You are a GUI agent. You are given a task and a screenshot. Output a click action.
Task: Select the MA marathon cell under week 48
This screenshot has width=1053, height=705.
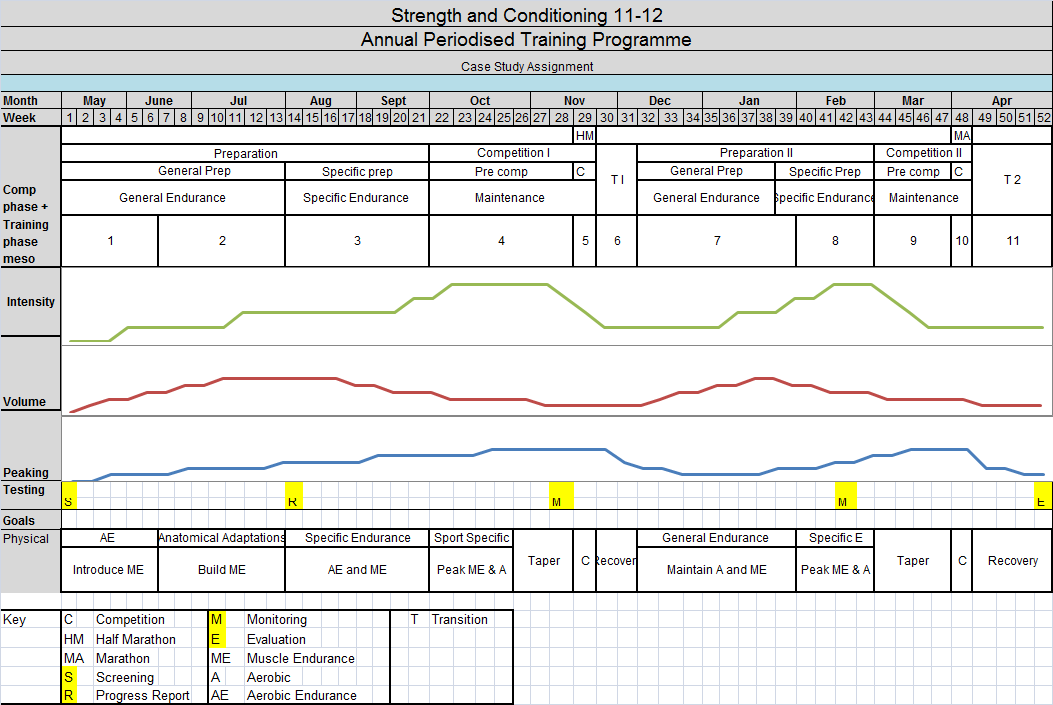963,135
